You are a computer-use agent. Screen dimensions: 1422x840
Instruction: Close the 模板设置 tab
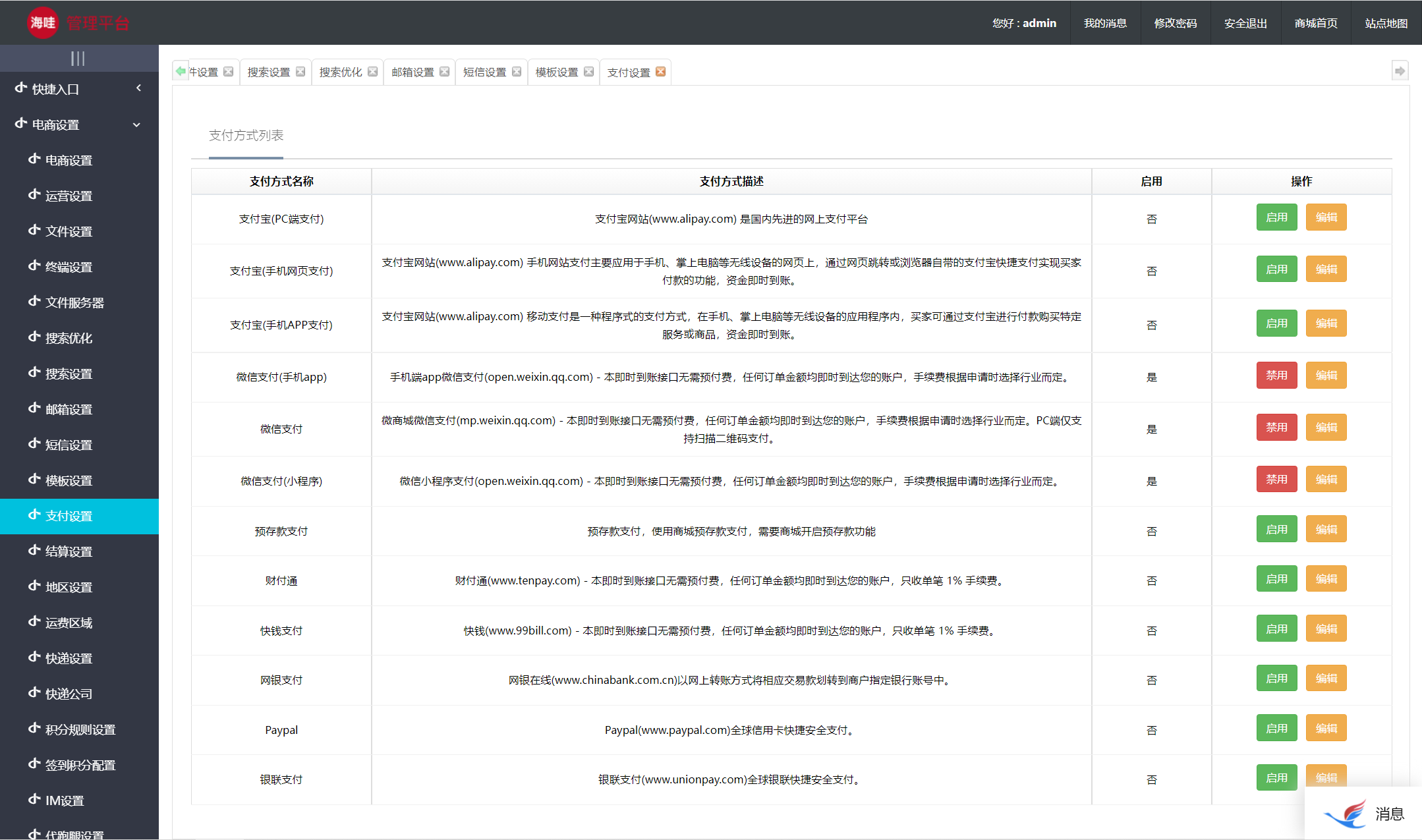click(589, 72)
